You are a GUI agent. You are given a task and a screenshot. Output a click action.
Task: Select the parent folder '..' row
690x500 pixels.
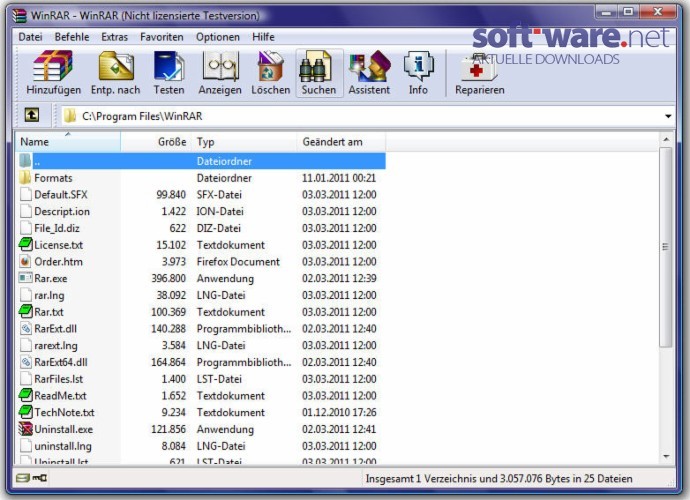point(202,161)
